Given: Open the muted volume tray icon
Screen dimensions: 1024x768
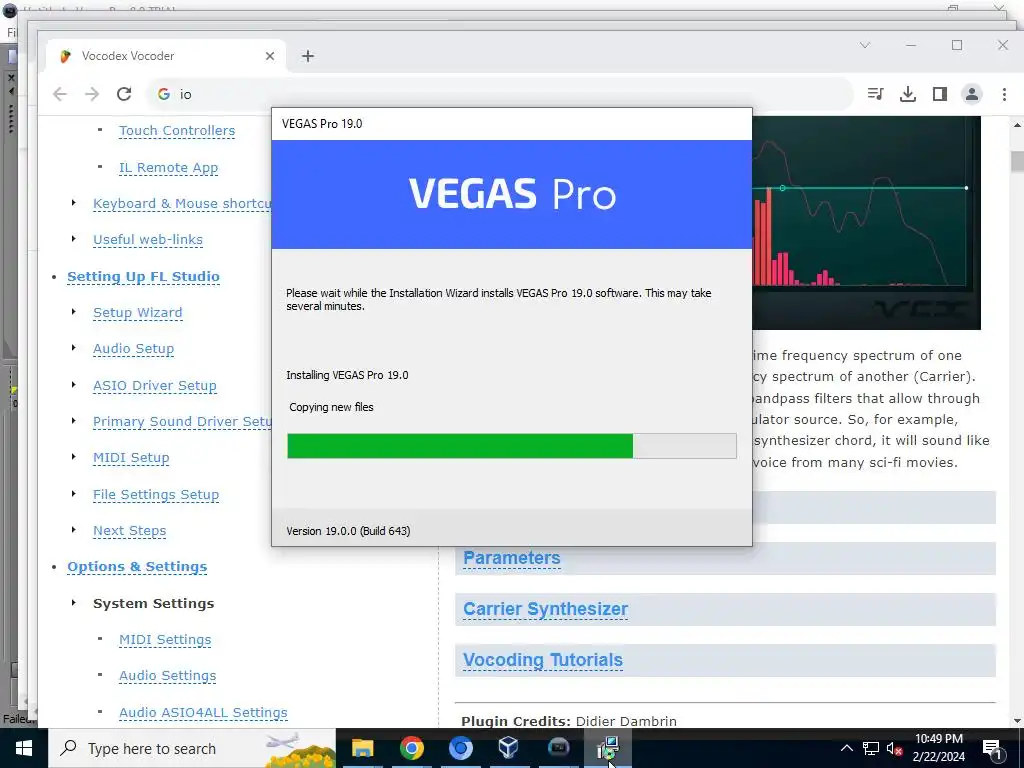Looking at the screenshot, I should click(x=895, y=748).
